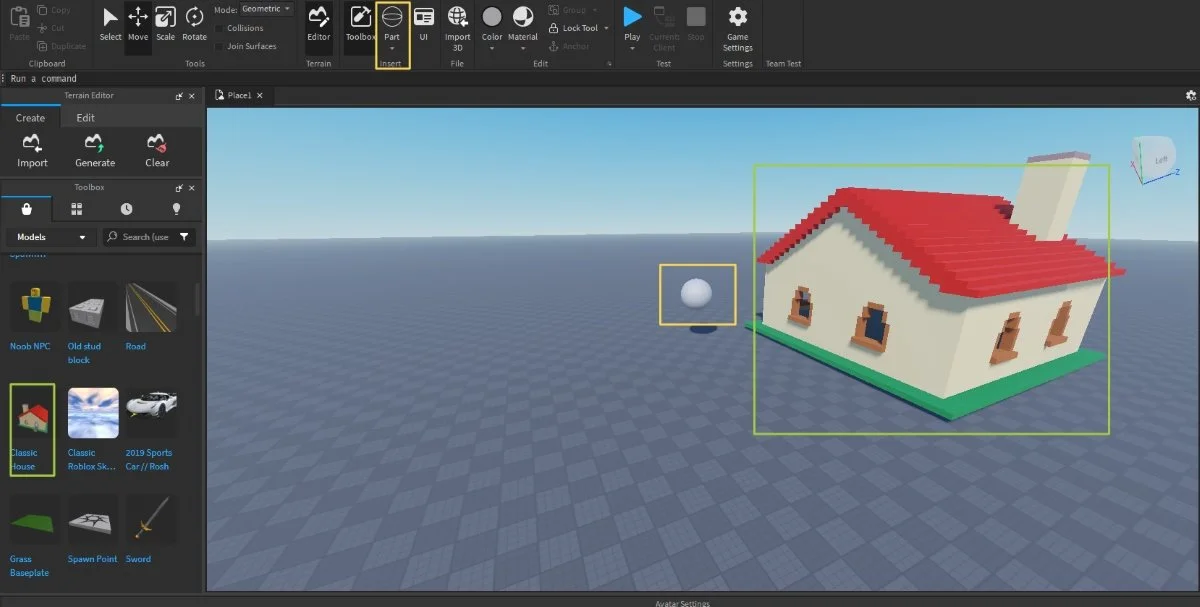Screen dimensions: 1200x607
Task: Click the Current Client icon
Action: (662, 16)
